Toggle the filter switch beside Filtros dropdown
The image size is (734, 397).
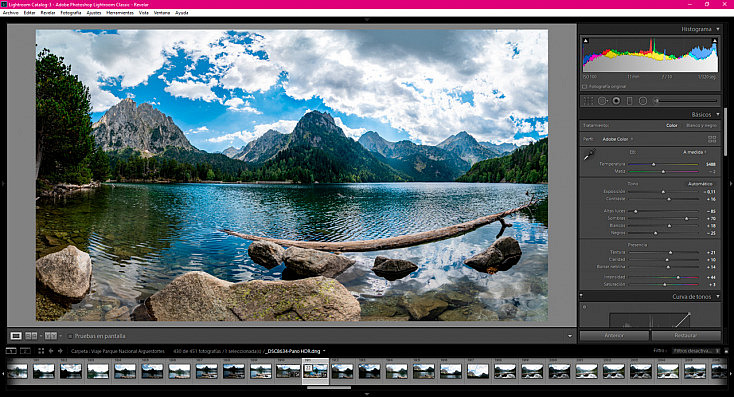pyautogui.click(x=727, y=351)
